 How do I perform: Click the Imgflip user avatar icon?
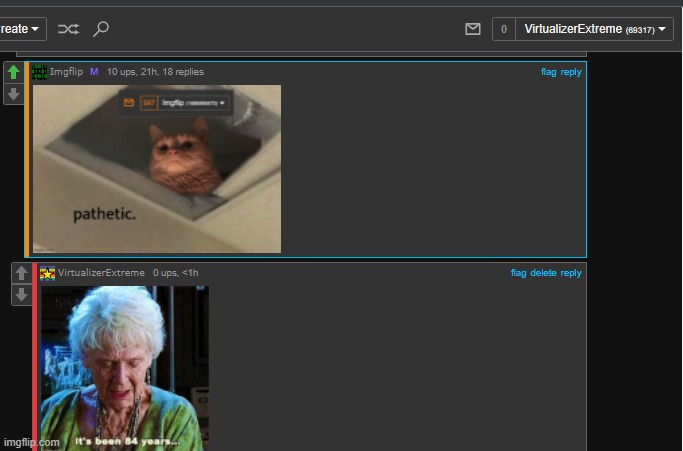tap(40, 72)
